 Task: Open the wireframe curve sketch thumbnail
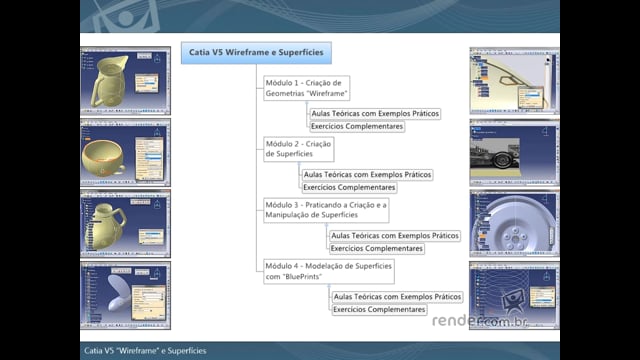pos(514,81)
